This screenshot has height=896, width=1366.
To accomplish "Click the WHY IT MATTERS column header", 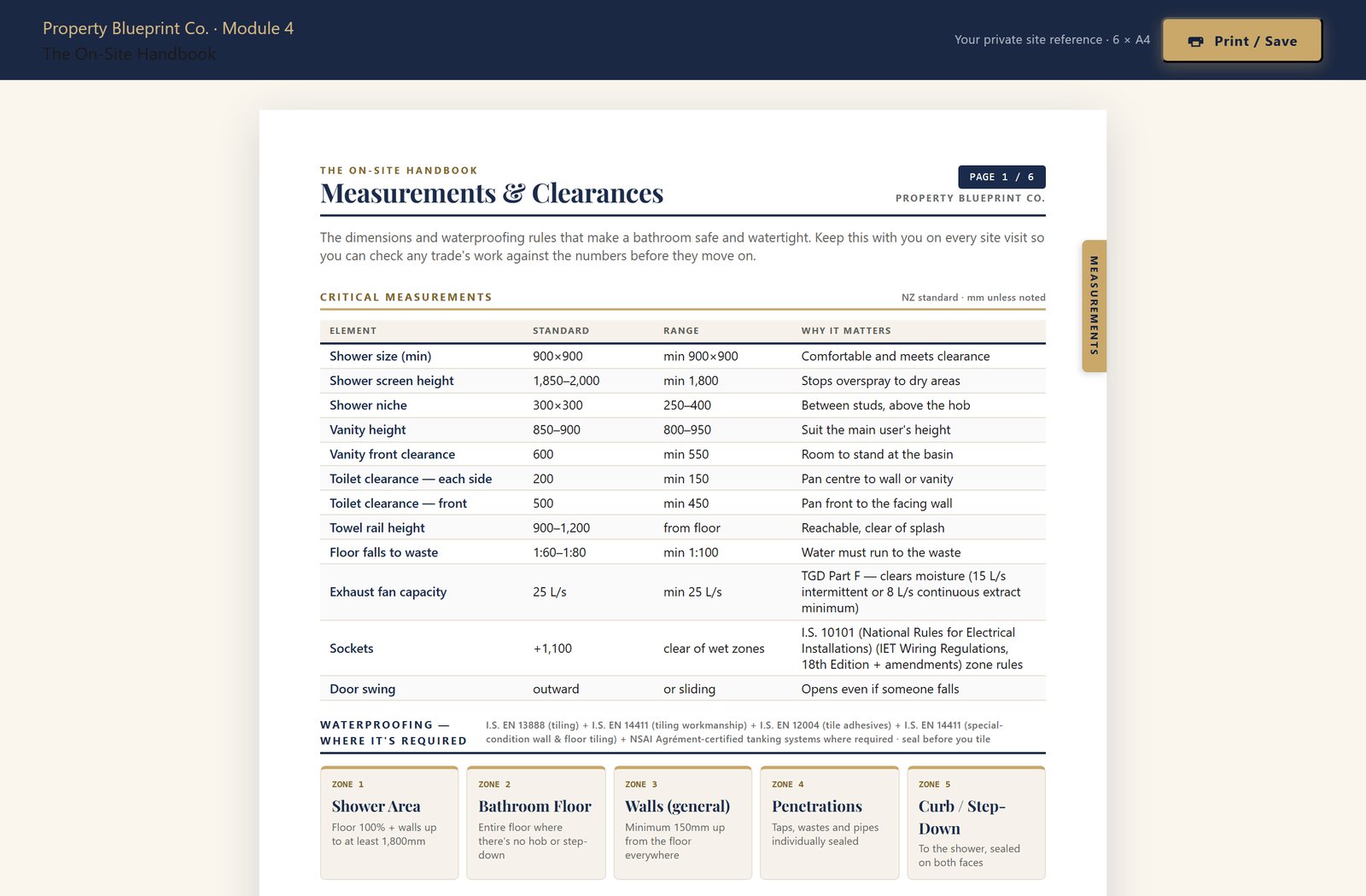I will point(846,331).
